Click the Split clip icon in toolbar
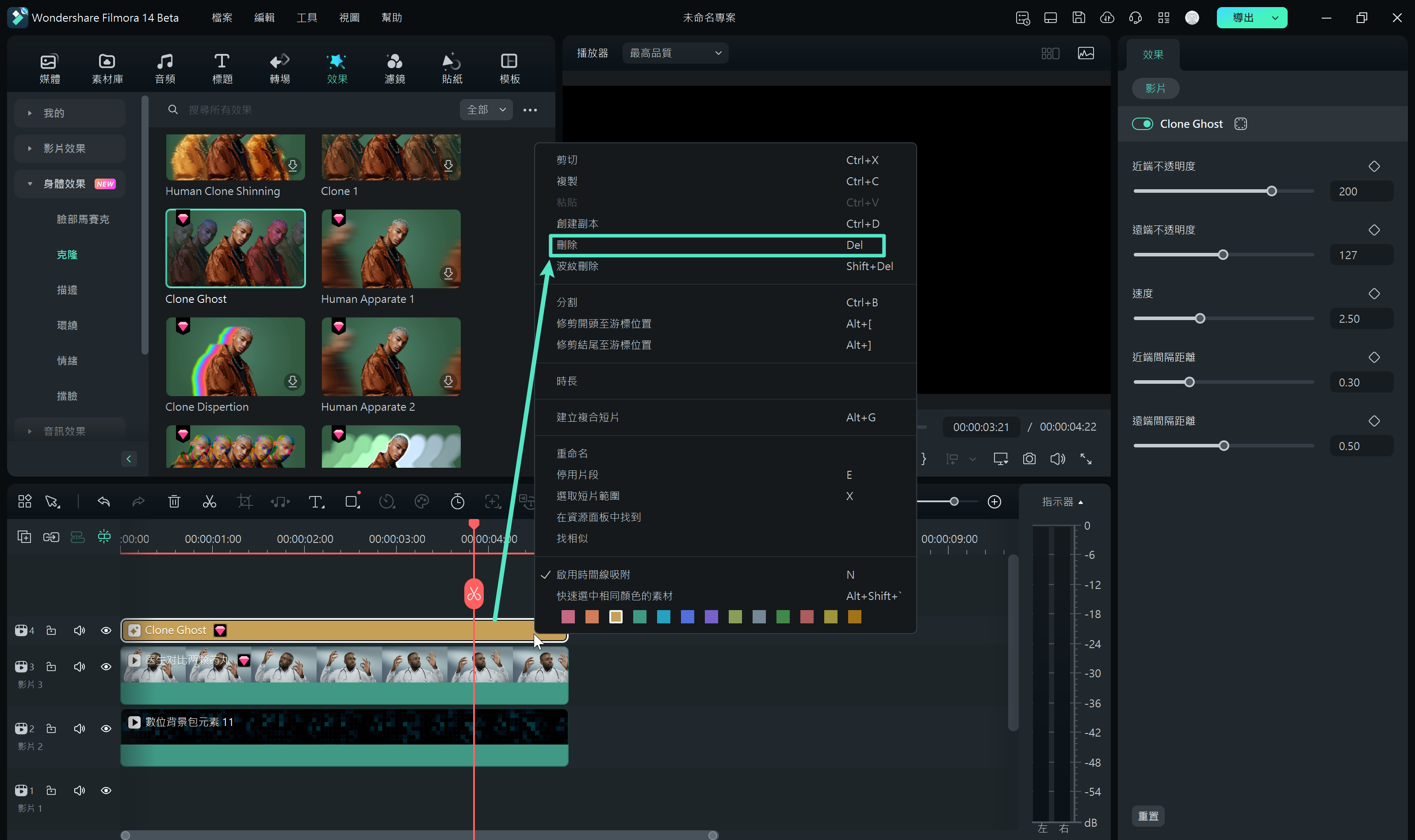 click(209, 501)
